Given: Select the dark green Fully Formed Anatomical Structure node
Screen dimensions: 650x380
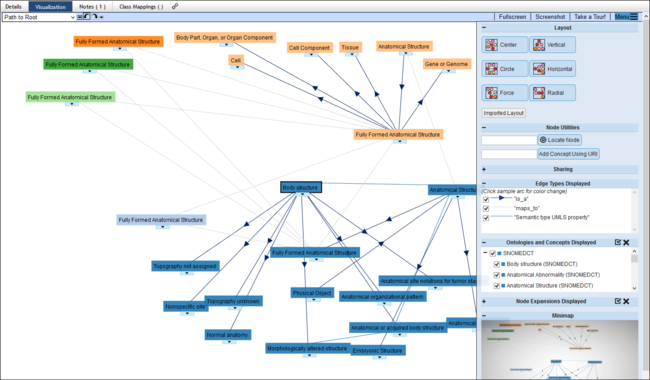Looking at the screenshot, I should 88,64.
